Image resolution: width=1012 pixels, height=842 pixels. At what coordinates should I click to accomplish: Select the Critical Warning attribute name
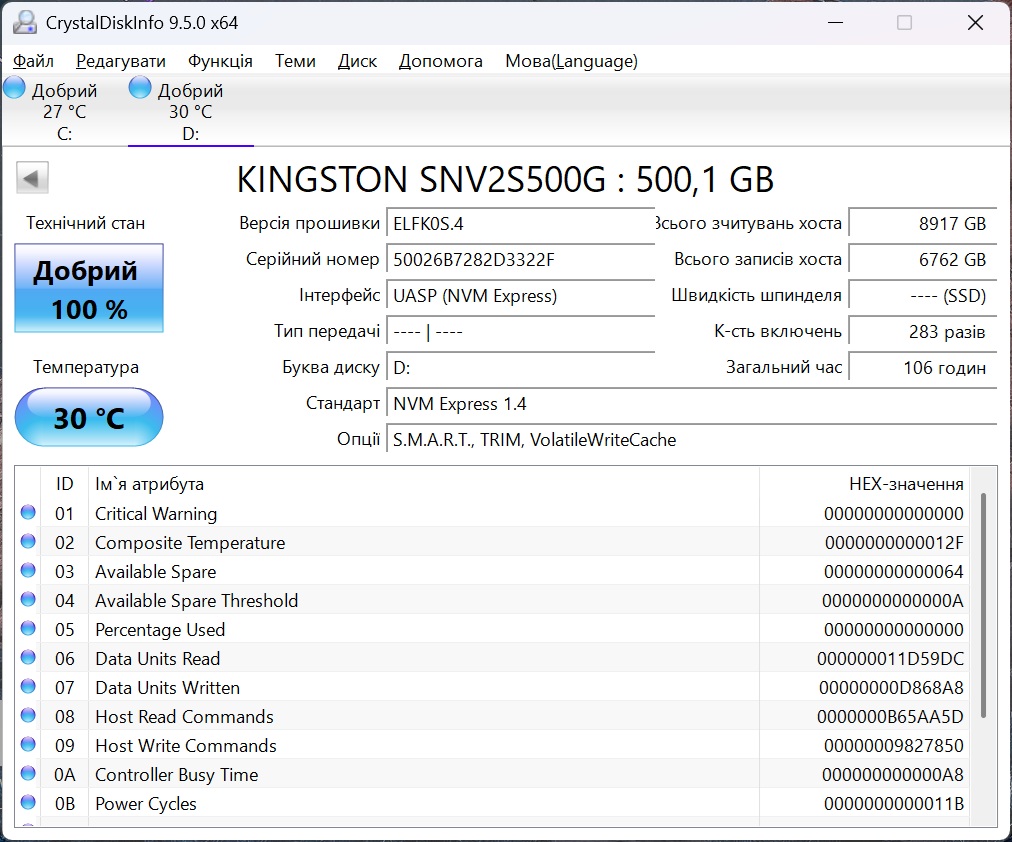pyautogui.click(x=156, y=514)
